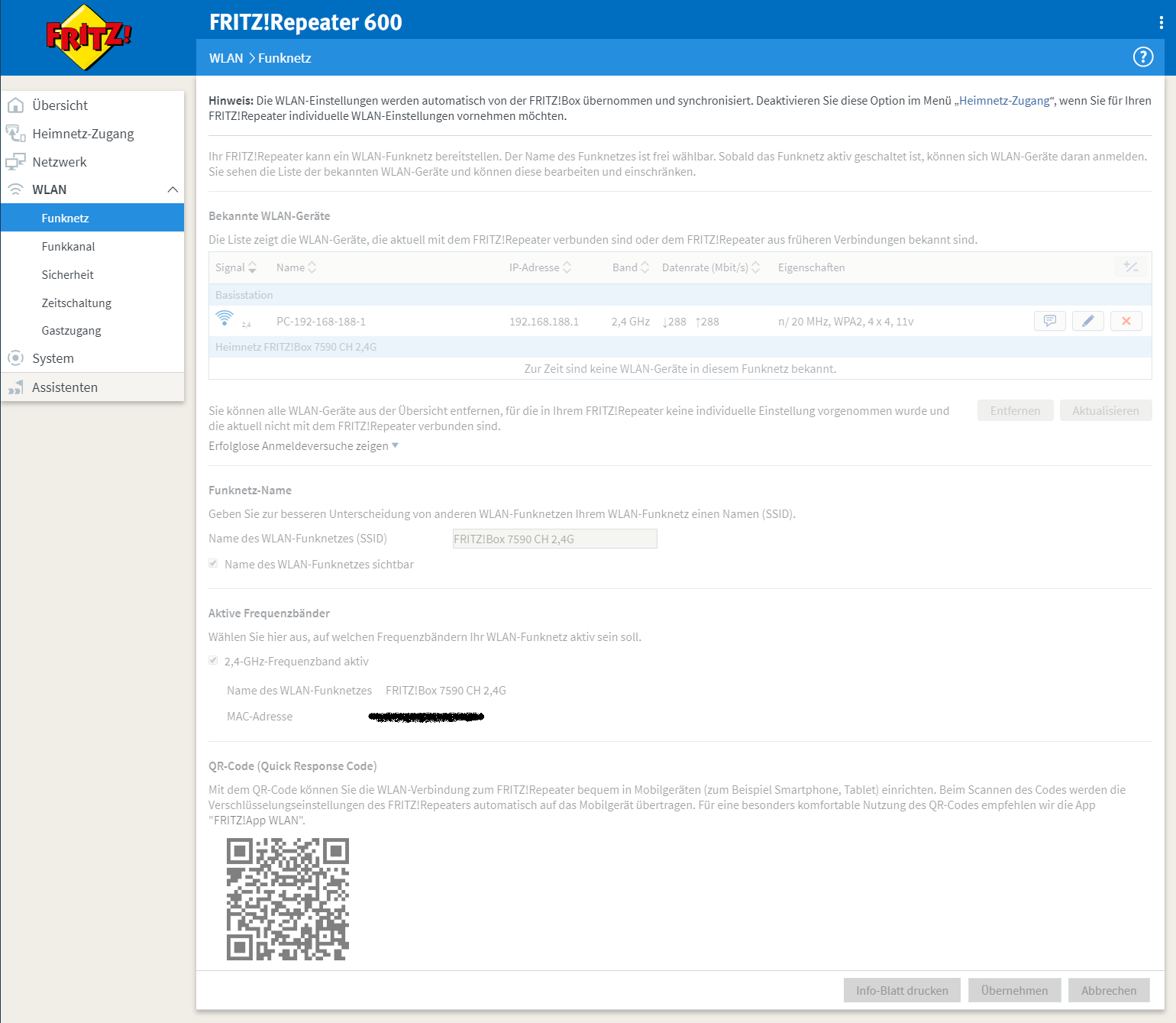Follow the Heimnetz-Zugang link in the hint
This screenshot has width=1176, height=1023.
1004,101
